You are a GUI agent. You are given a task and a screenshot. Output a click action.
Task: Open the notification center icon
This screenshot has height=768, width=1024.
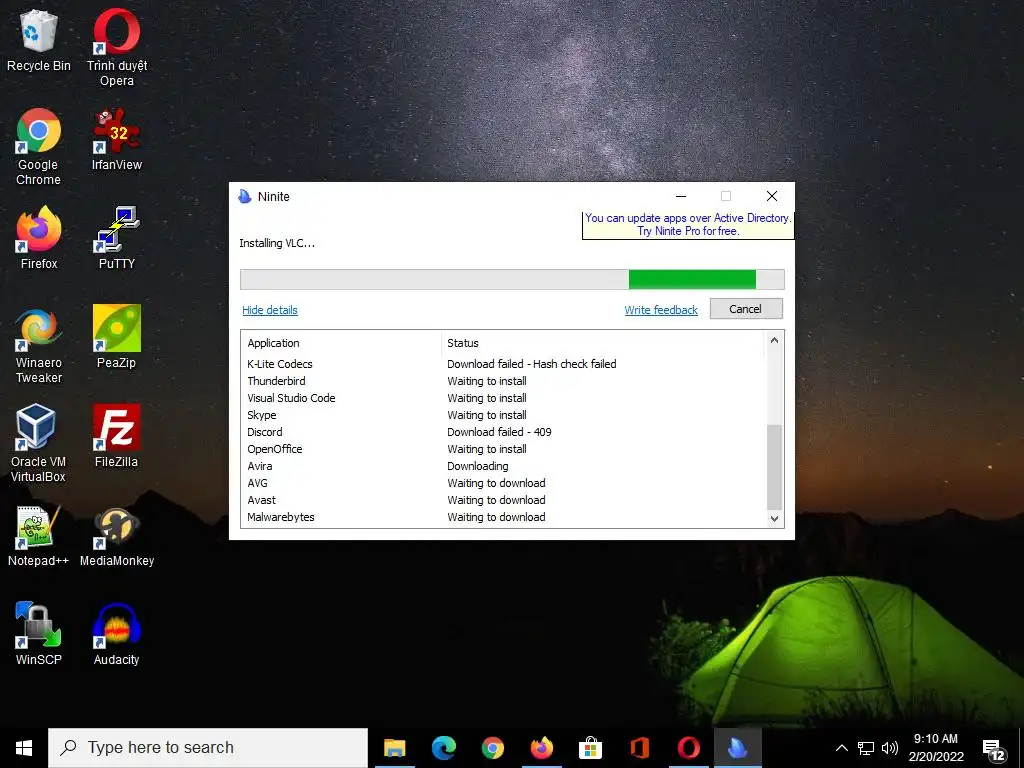point(993,750)
